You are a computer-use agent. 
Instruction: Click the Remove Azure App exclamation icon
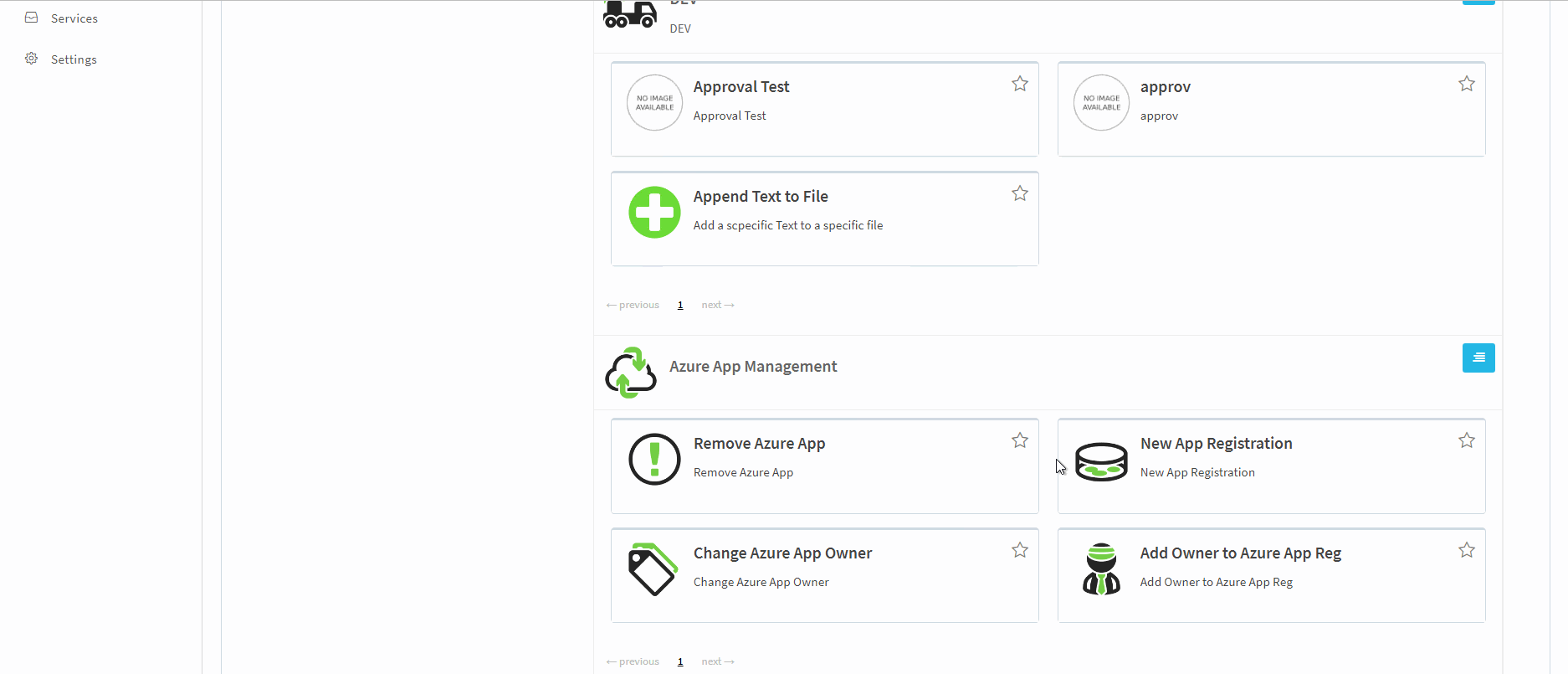654,459
